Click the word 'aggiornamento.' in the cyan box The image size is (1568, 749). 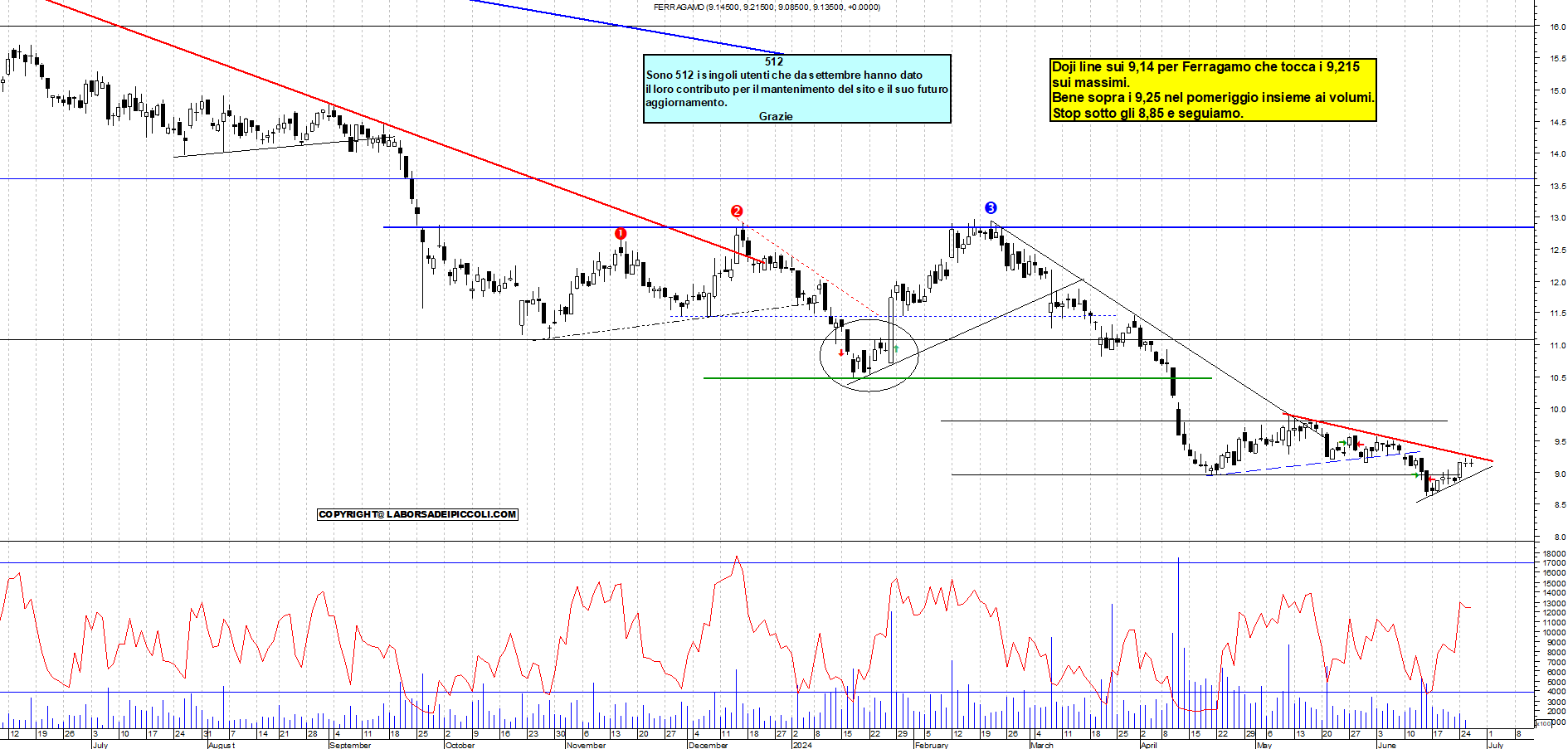tap(686, 102)
